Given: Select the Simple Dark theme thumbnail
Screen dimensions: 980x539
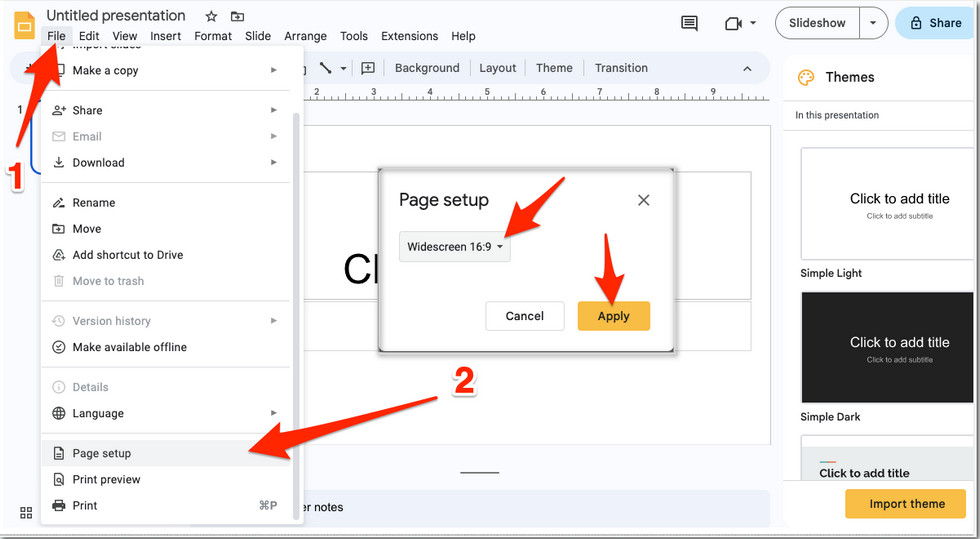Looking at the screenshot, I should click(x=889, y=348).
